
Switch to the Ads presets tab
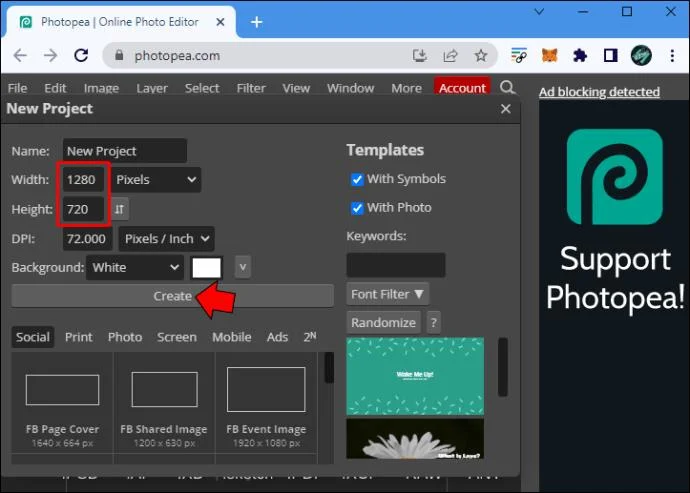[x=277, y=337]
